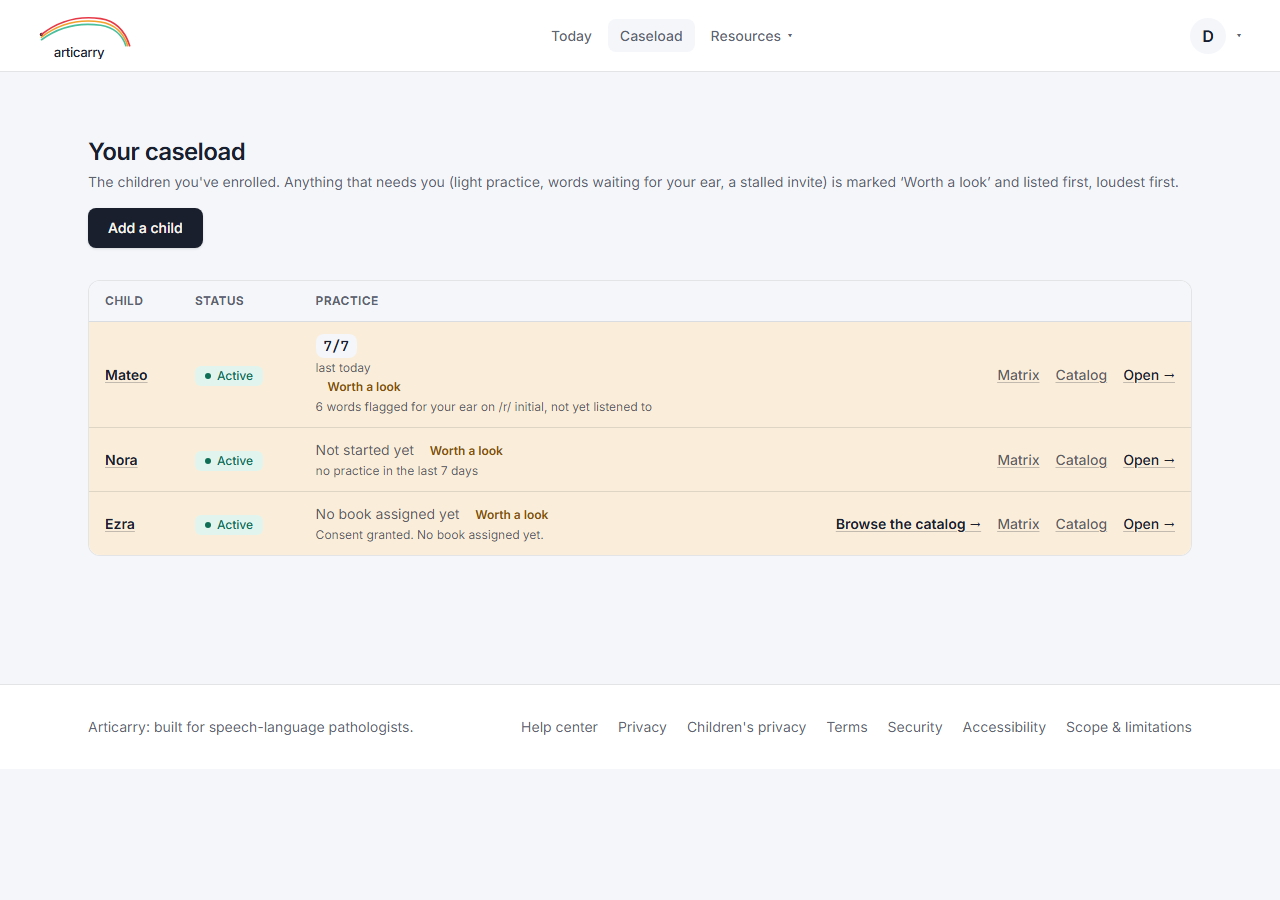Click the CHILD column header

point(124,301)
